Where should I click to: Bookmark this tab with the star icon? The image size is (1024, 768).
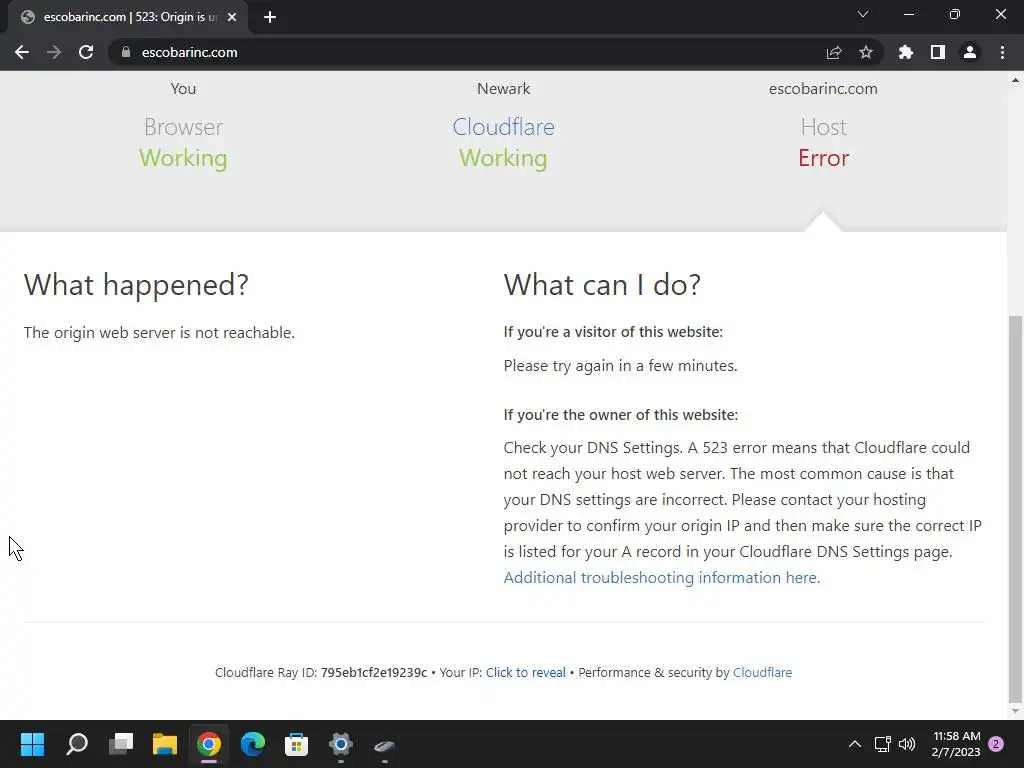click(x=866, y=52)
